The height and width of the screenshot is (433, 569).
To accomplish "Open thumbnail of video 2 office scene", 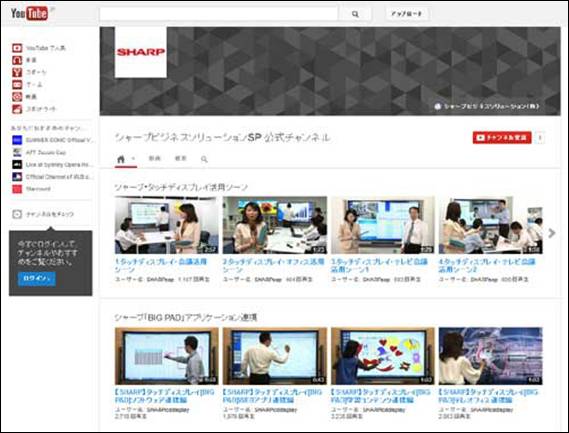I will 275,225.
